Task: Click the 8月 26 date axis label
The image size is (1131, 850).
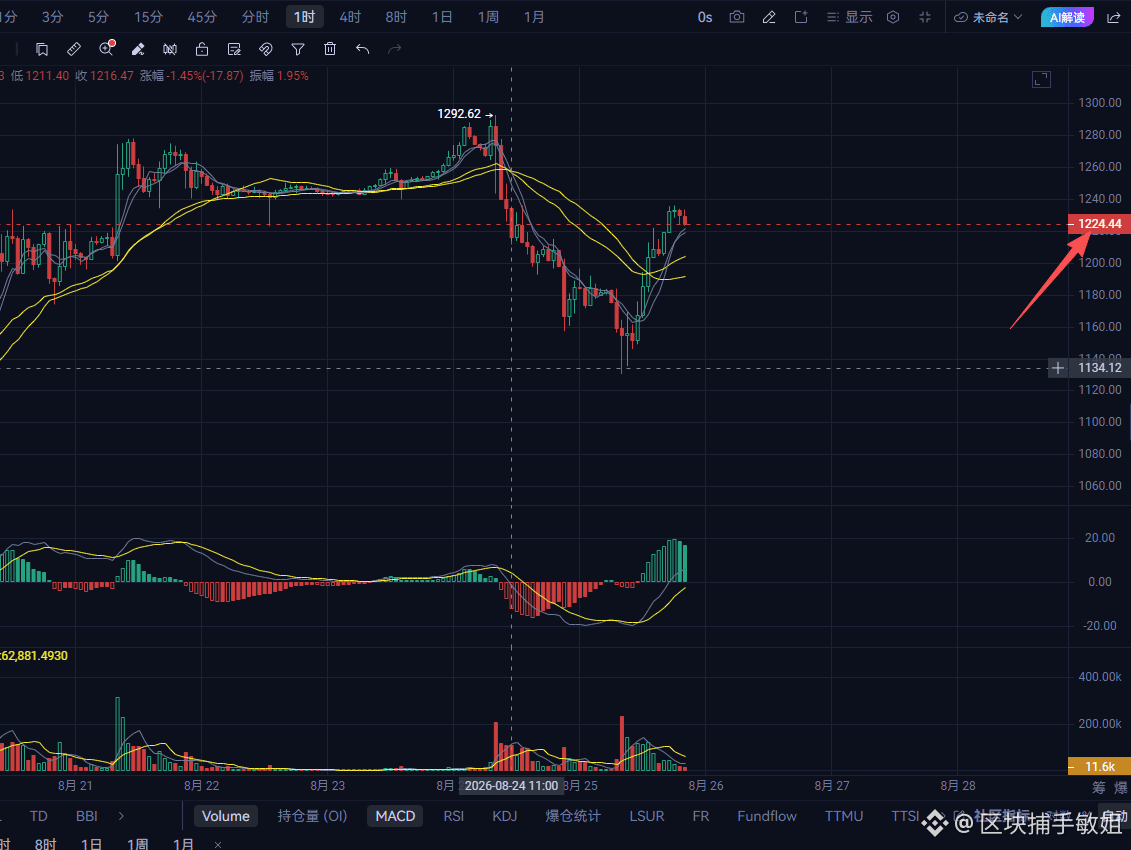Action: click(x=705, y=786)
